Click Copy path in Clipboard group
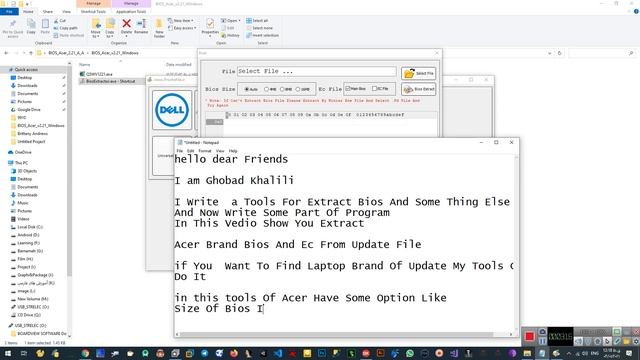The width and height of the screenshot is (640, 360). [x=65, y=28]
